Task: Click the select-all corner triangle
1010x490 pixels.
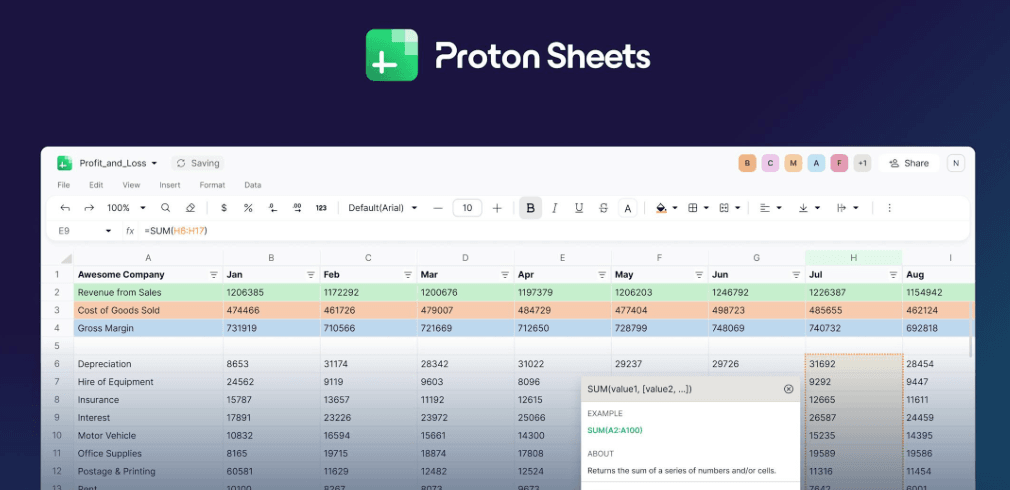Action: tap(66, 259)
